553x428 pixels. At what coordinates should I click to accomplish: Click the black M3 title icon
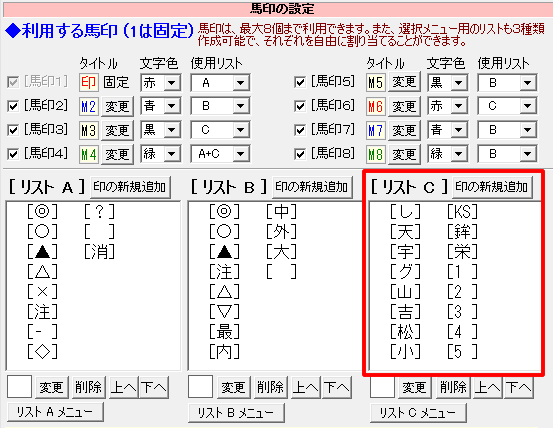89,130
